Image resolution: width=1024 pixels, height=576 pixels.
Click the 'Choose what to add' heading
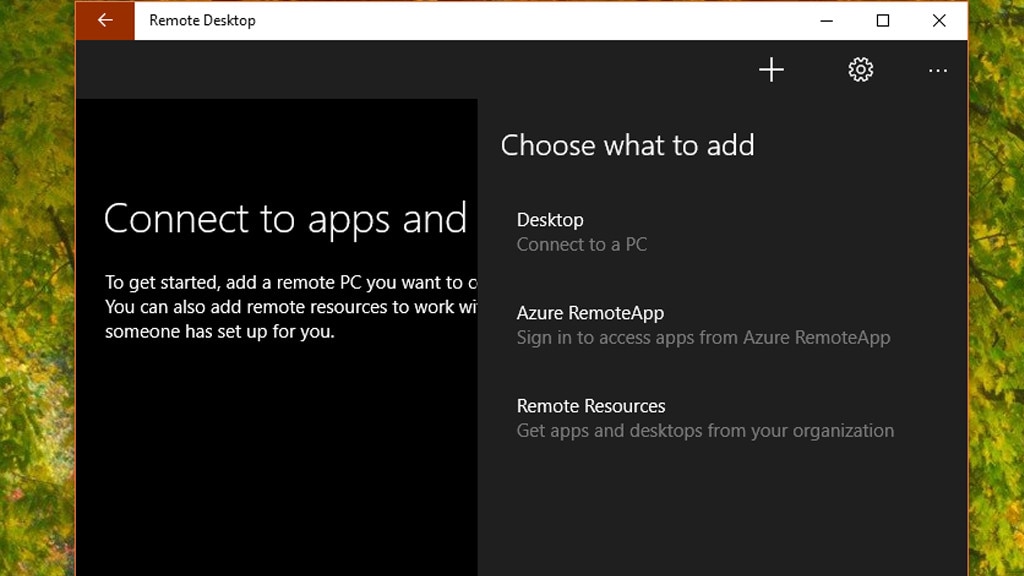(x=628, y=145)
